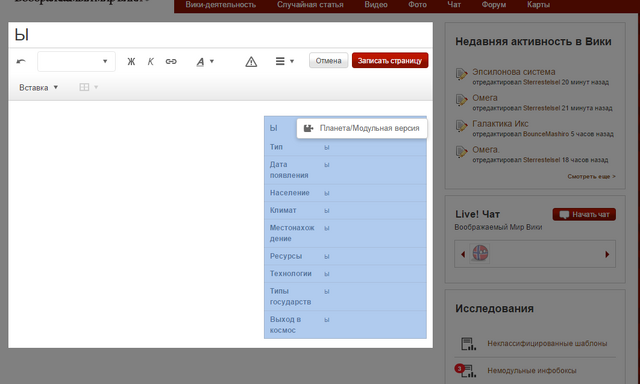The width and height of the screenshot is (640, 384).
Task: Click the page title field Ы
Action: 220,35
